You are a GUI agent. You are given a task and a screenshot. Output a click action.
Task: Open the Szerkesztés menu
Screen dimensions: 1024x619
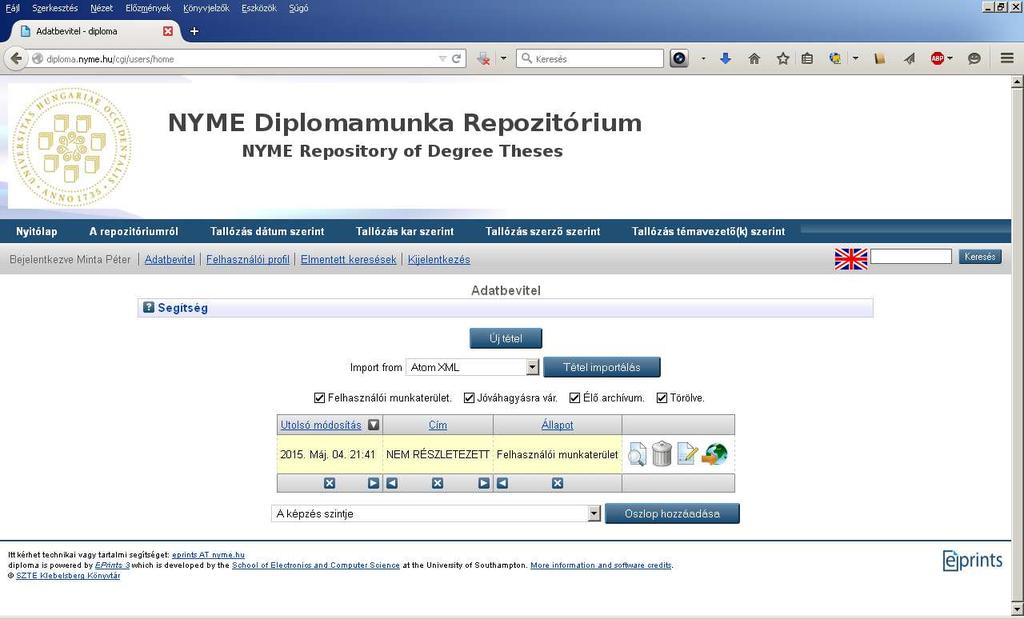tap(55, 8)
